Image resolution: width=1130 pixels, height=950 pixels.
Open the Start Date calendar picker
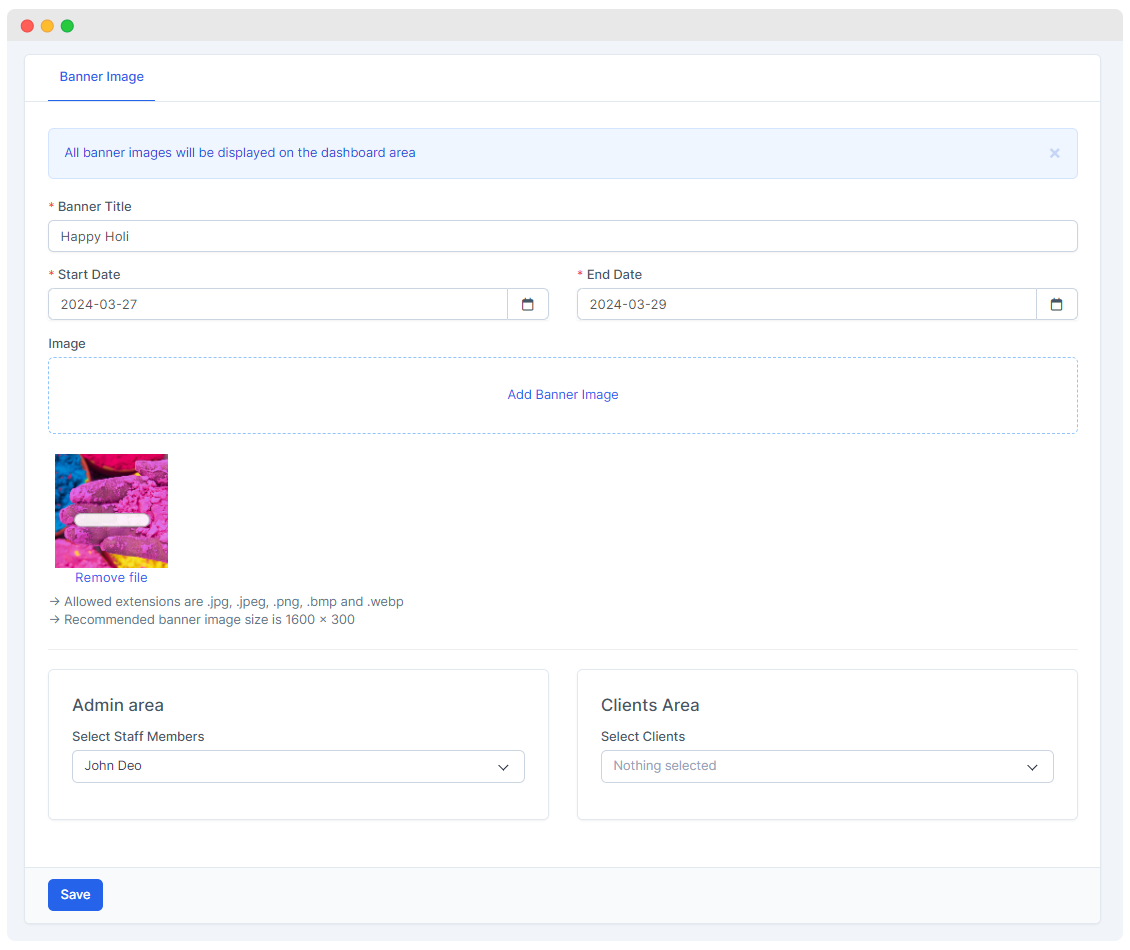pyautogui.click(x=528, y=304)
